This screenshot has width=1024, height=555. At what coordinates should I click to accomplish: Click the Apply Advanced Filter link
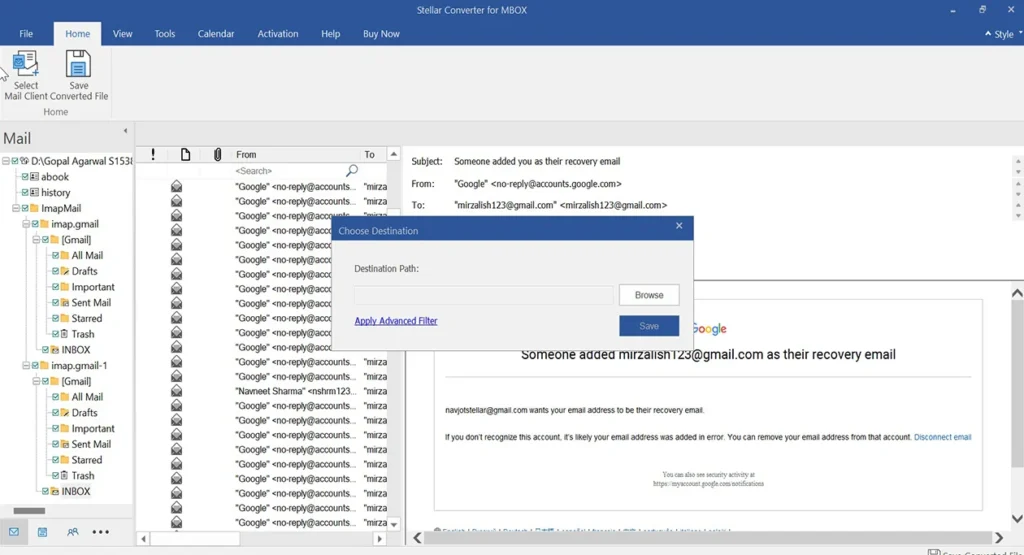click(x=396, y=321)
